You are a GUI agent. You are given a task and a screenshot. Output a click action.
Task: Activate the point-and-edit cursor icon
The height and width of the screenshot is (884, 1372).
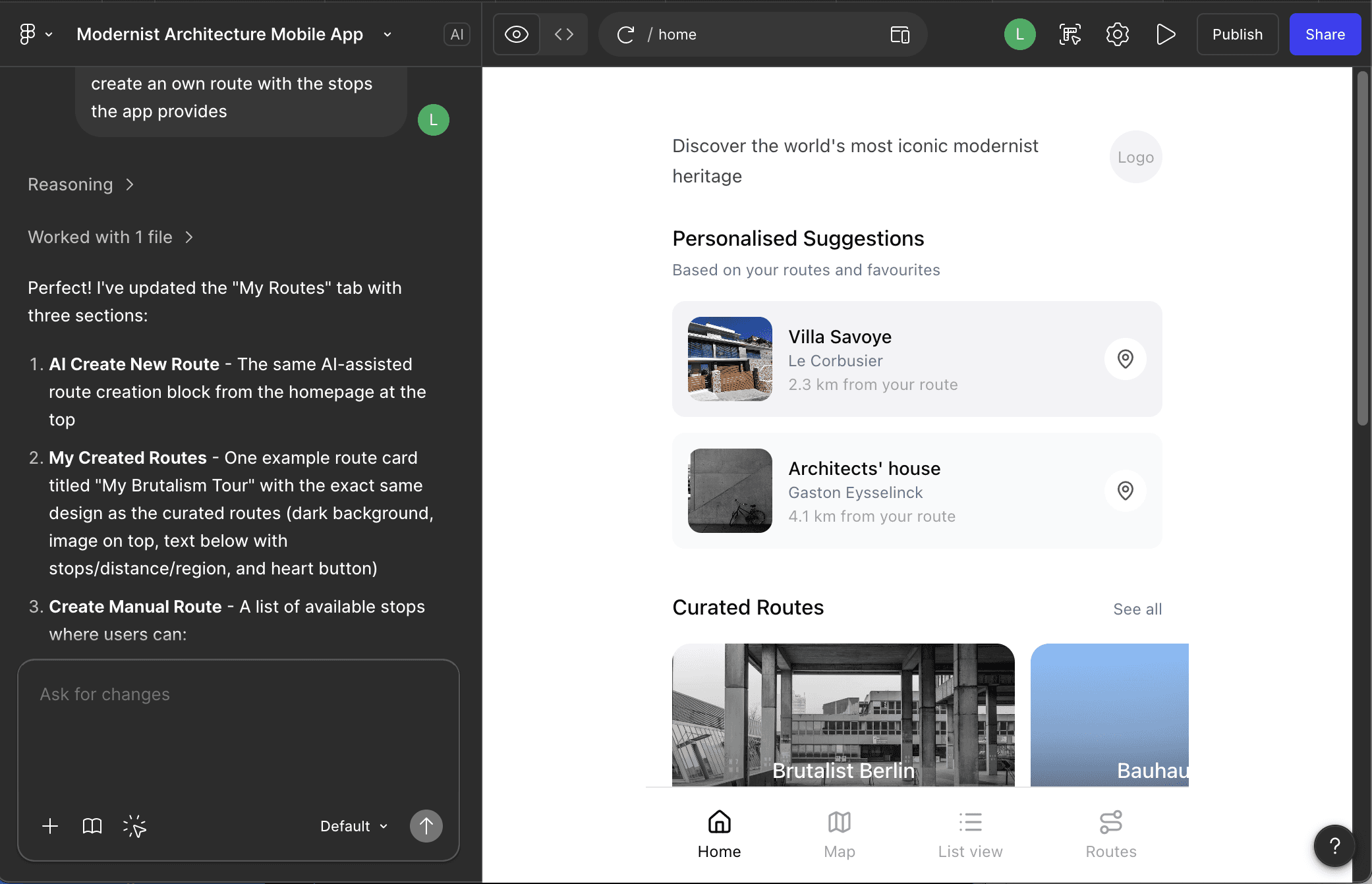(x=134, y=826)
